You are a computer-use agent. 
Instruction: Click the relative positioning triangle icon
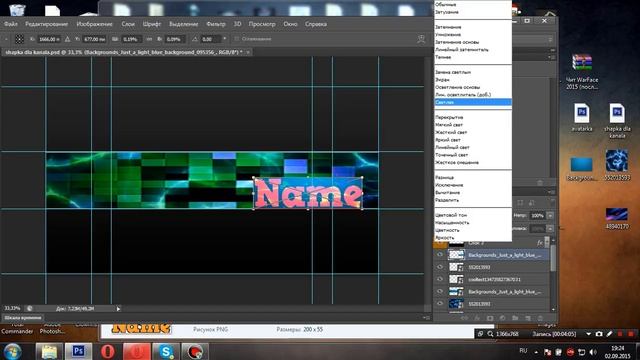click(67, 39)
